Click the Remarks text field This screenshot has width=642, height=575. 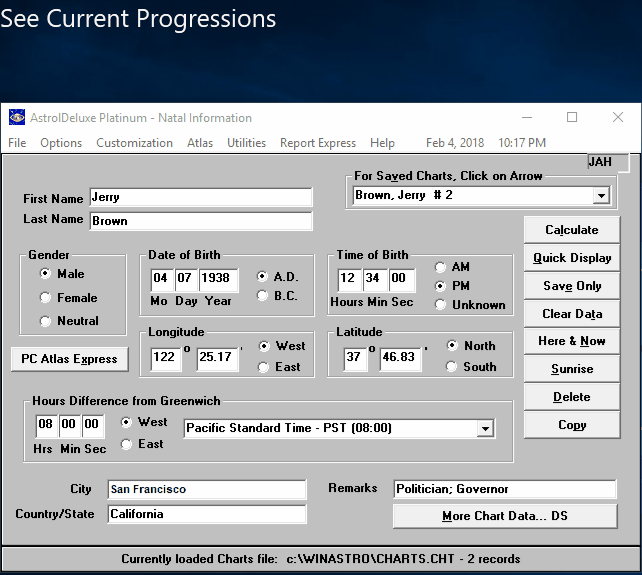click(504, 489)
